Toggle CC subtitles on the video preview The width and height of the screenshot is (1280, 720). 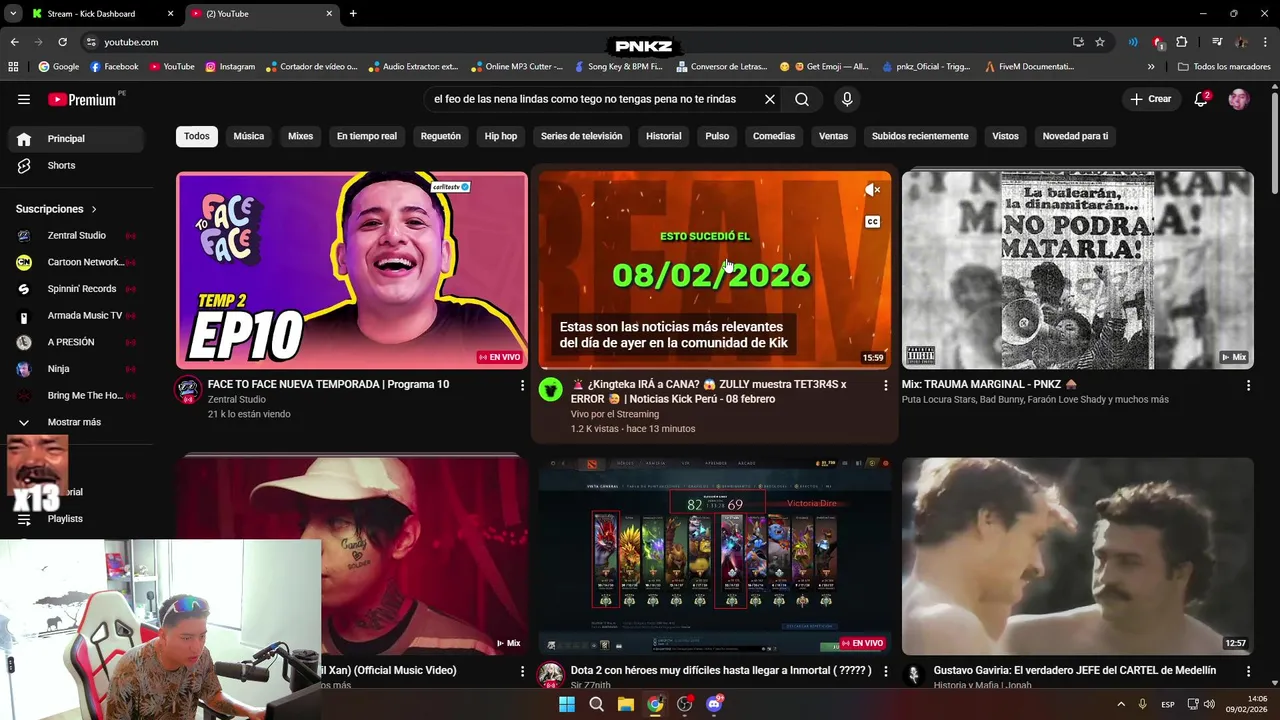[872, 222]
